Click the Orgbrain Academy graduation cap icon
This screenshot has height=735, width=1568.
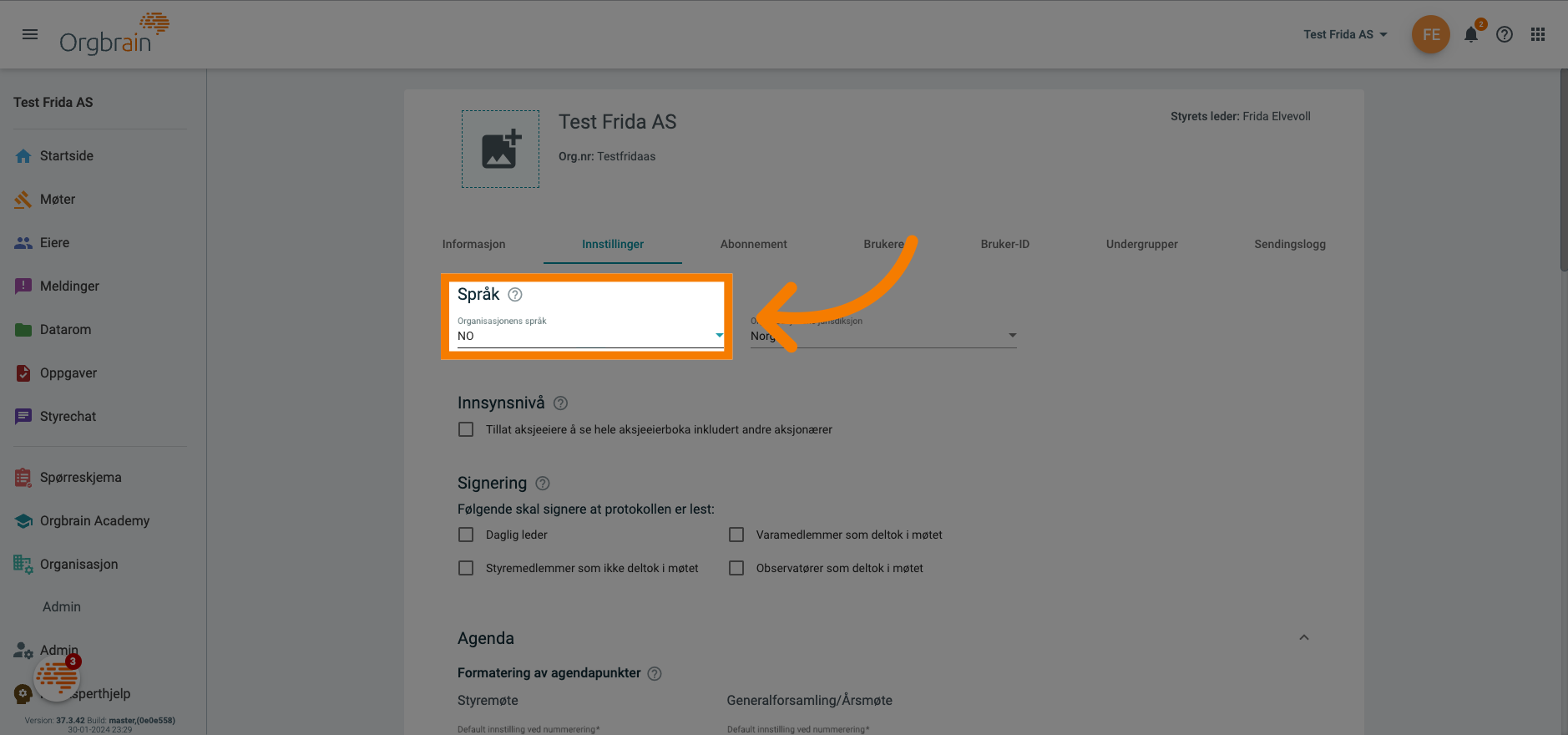coord(23,521)
